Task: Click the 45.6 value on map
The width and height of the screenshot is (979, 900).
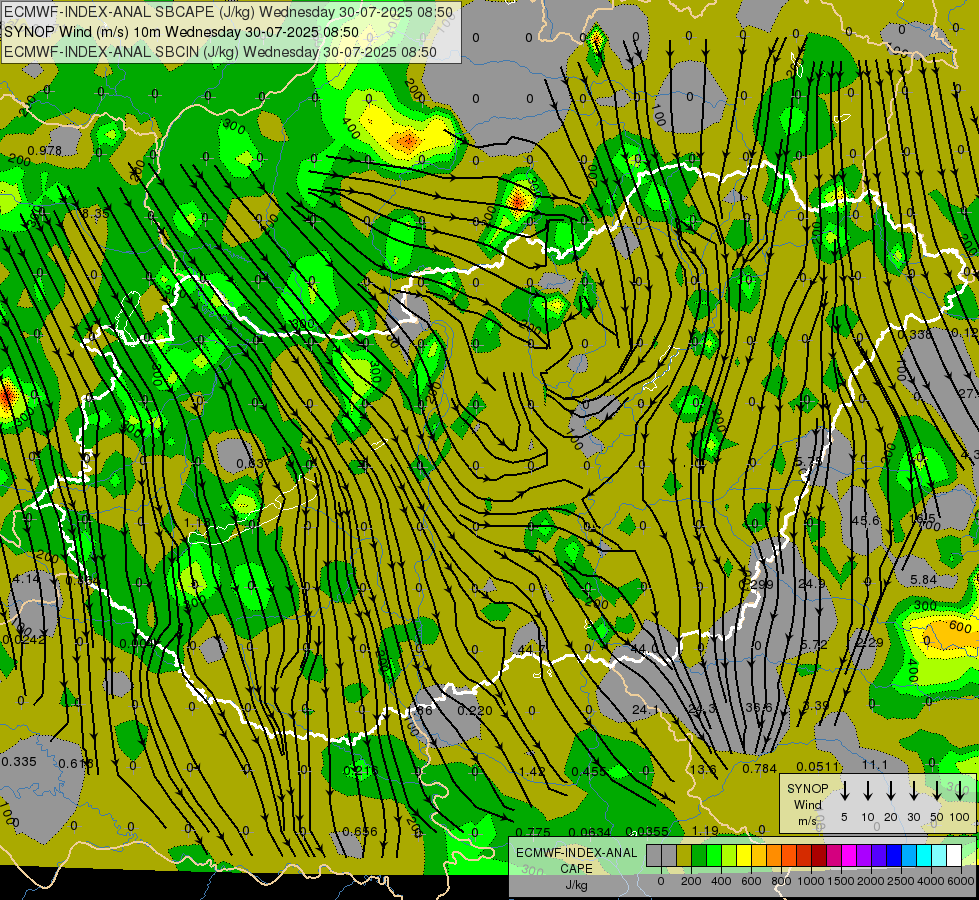Action: [x=865, y=520]
